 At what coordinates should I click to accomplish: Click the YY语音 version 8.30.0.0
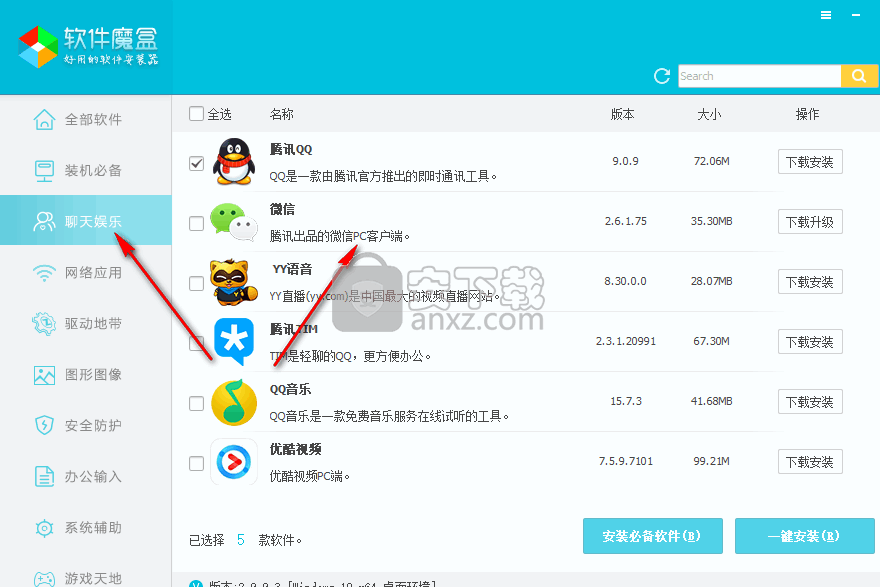tap(625, 281)
